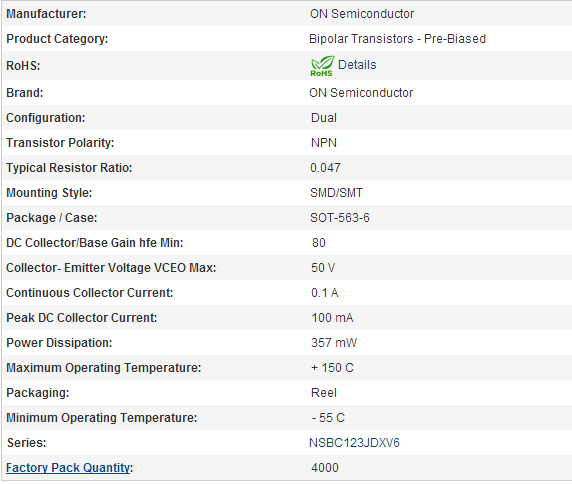The height and width of the screenshot is (484, 572).
Task: Click the 4000 factory pack quantity value
Action: click(325, 468)
